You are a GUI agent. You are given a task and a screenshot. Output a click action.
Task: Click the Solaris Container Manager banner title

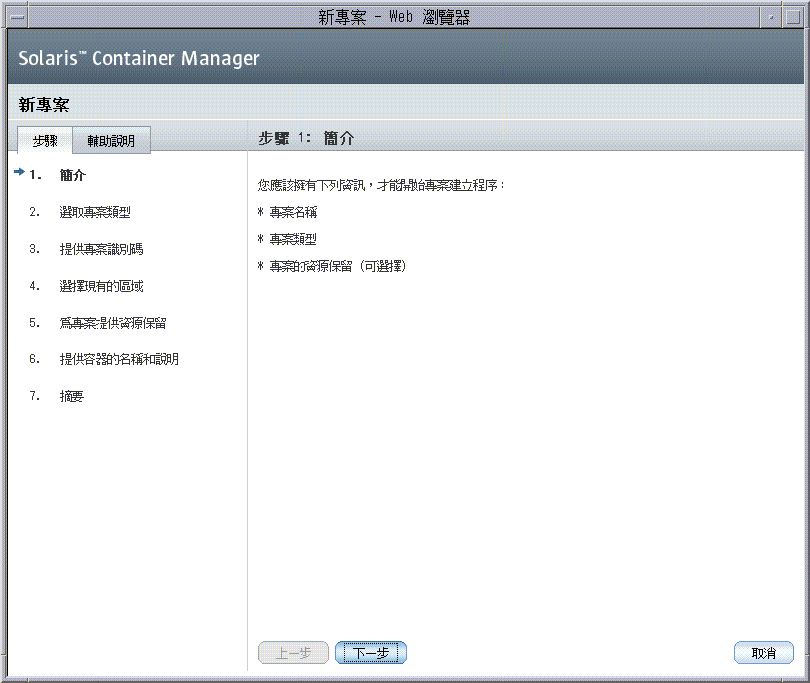click(138, 58)
